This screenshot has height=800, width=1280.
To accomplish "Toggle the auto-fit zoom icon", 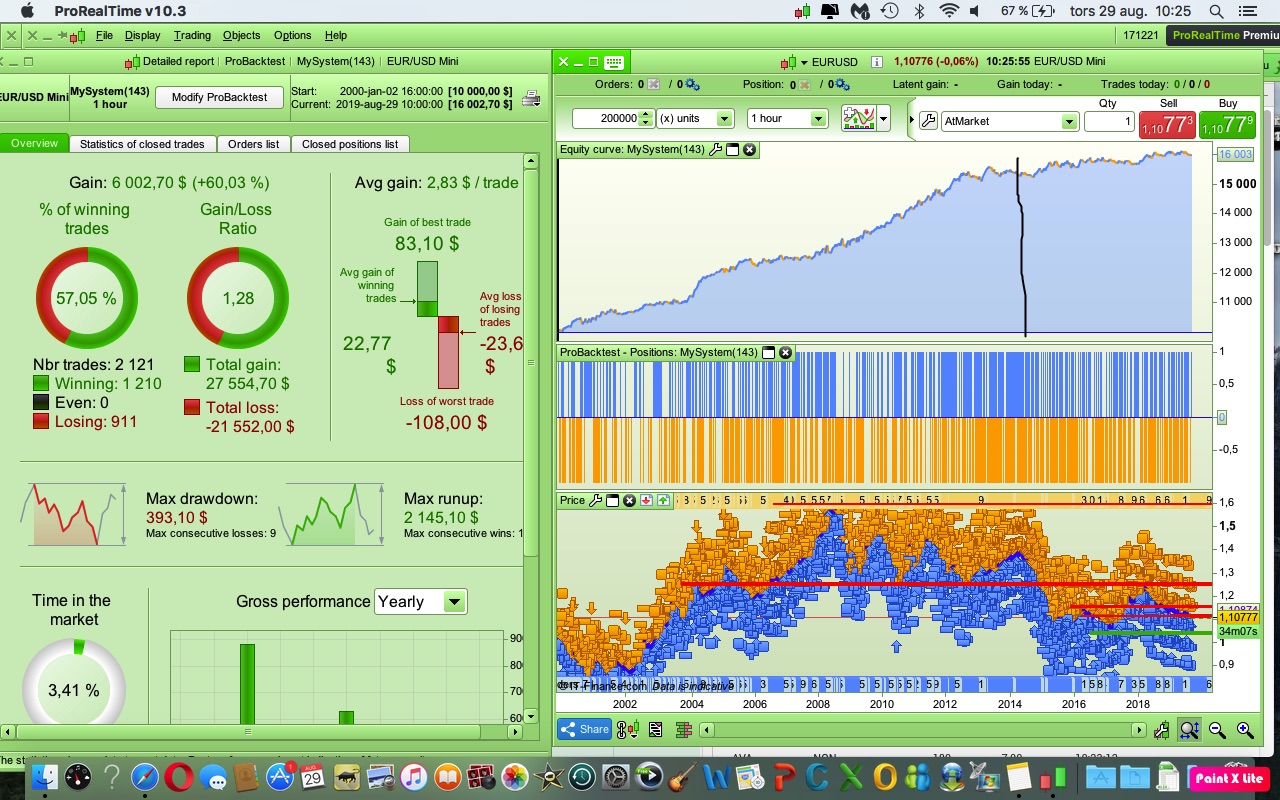I will 1189,730.
